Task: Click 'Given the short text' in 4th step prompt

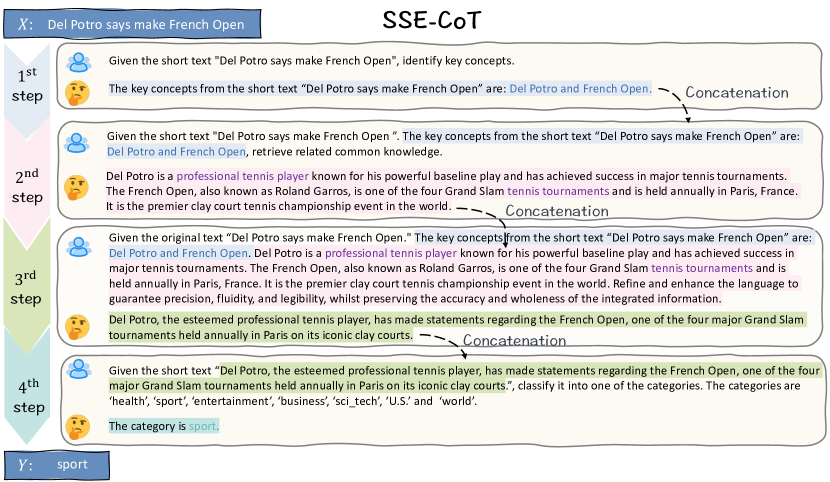Action: 160,371
